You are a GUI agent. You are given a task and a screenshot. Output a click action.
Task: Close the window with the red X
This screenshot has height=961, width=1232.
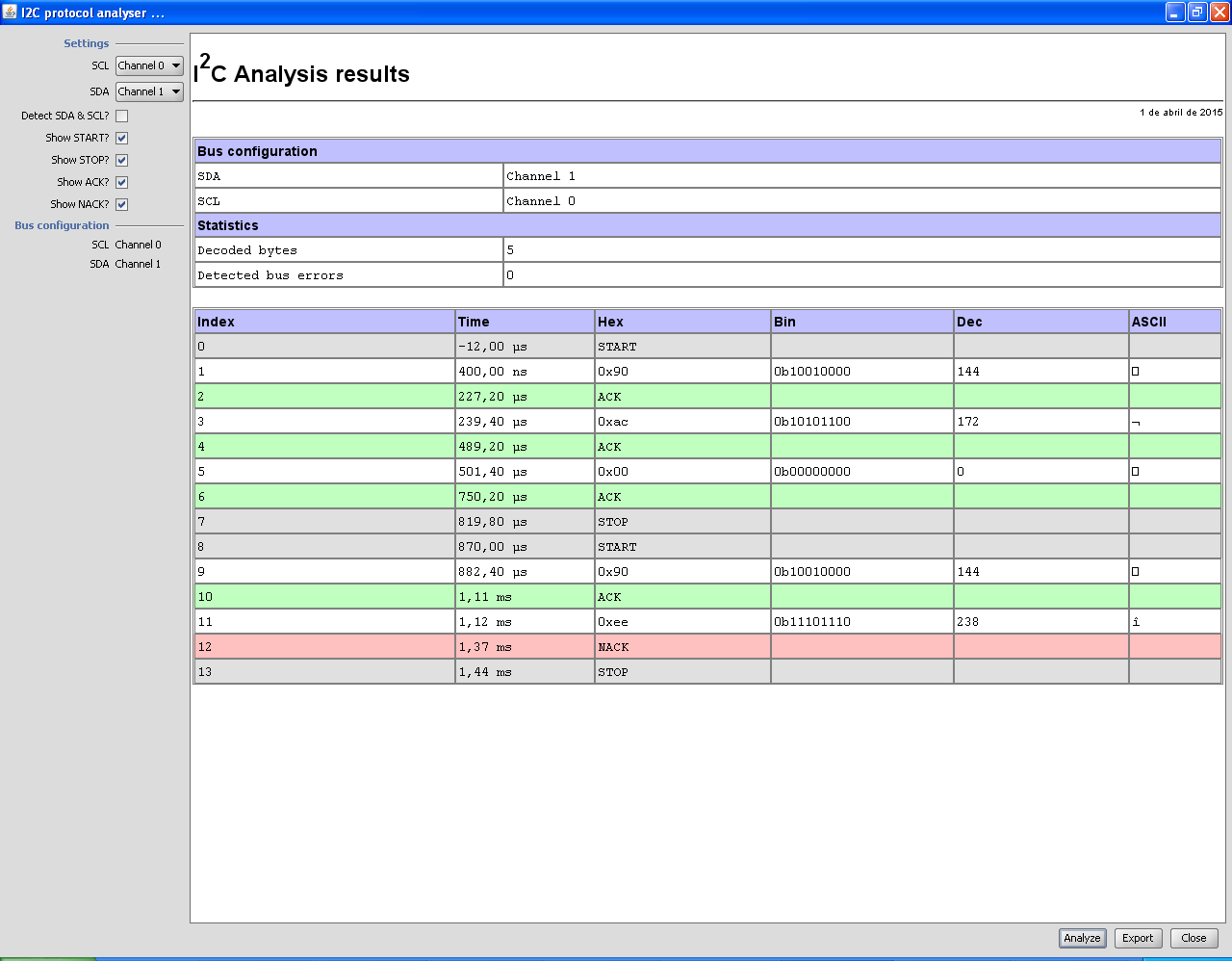[x=1219, y=13]
